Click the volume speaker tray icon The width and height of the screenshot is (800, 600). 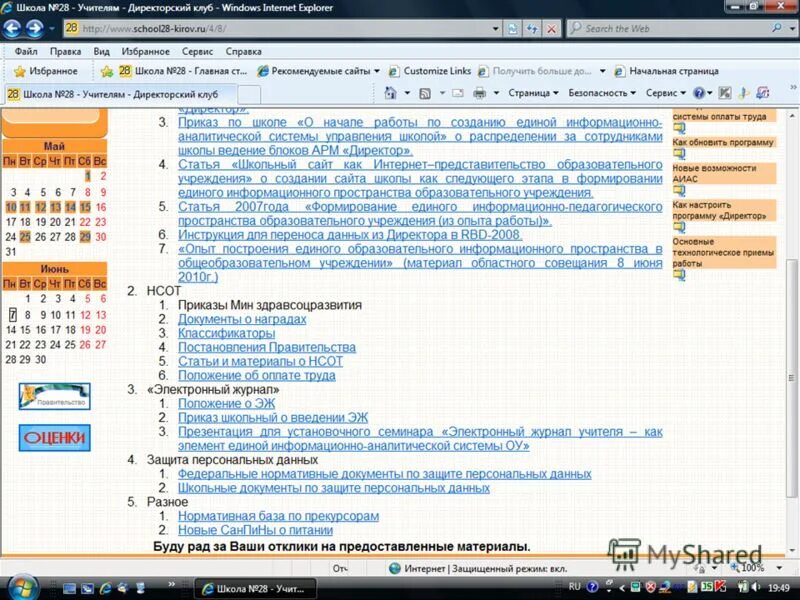click(756, 587)
